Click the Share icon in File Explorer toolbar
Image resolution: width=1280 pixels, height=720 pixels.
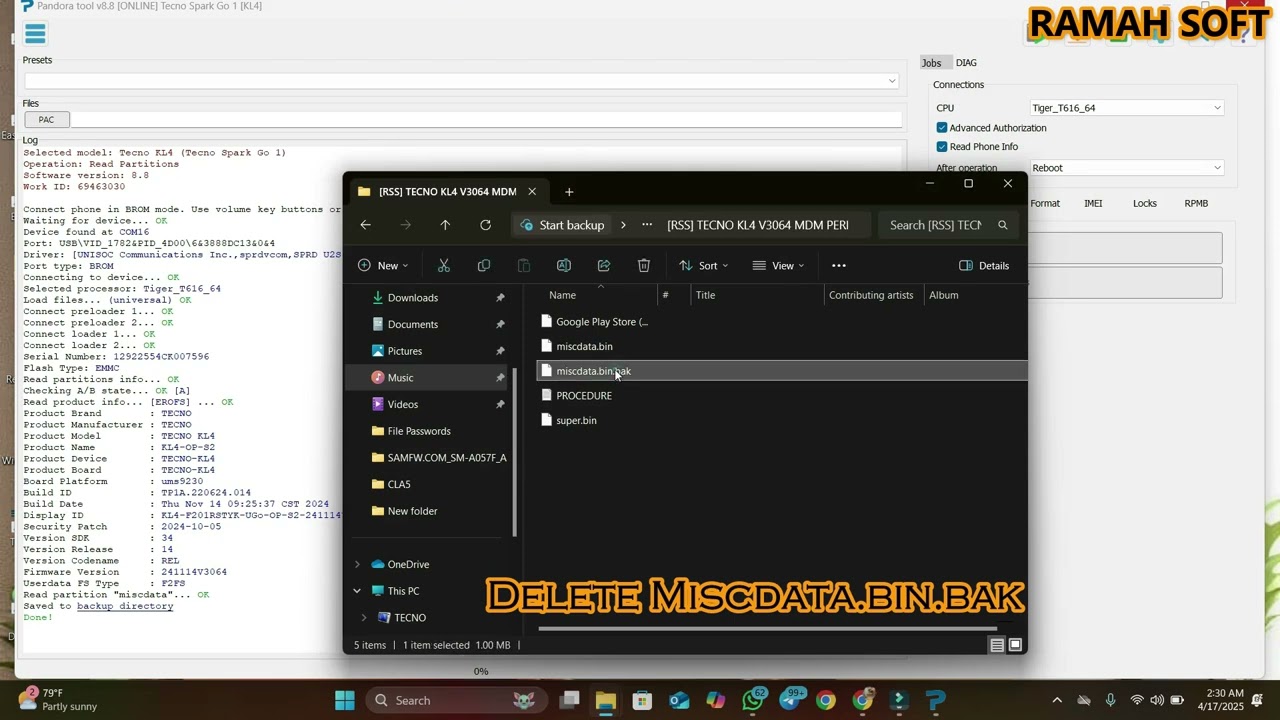604,266
